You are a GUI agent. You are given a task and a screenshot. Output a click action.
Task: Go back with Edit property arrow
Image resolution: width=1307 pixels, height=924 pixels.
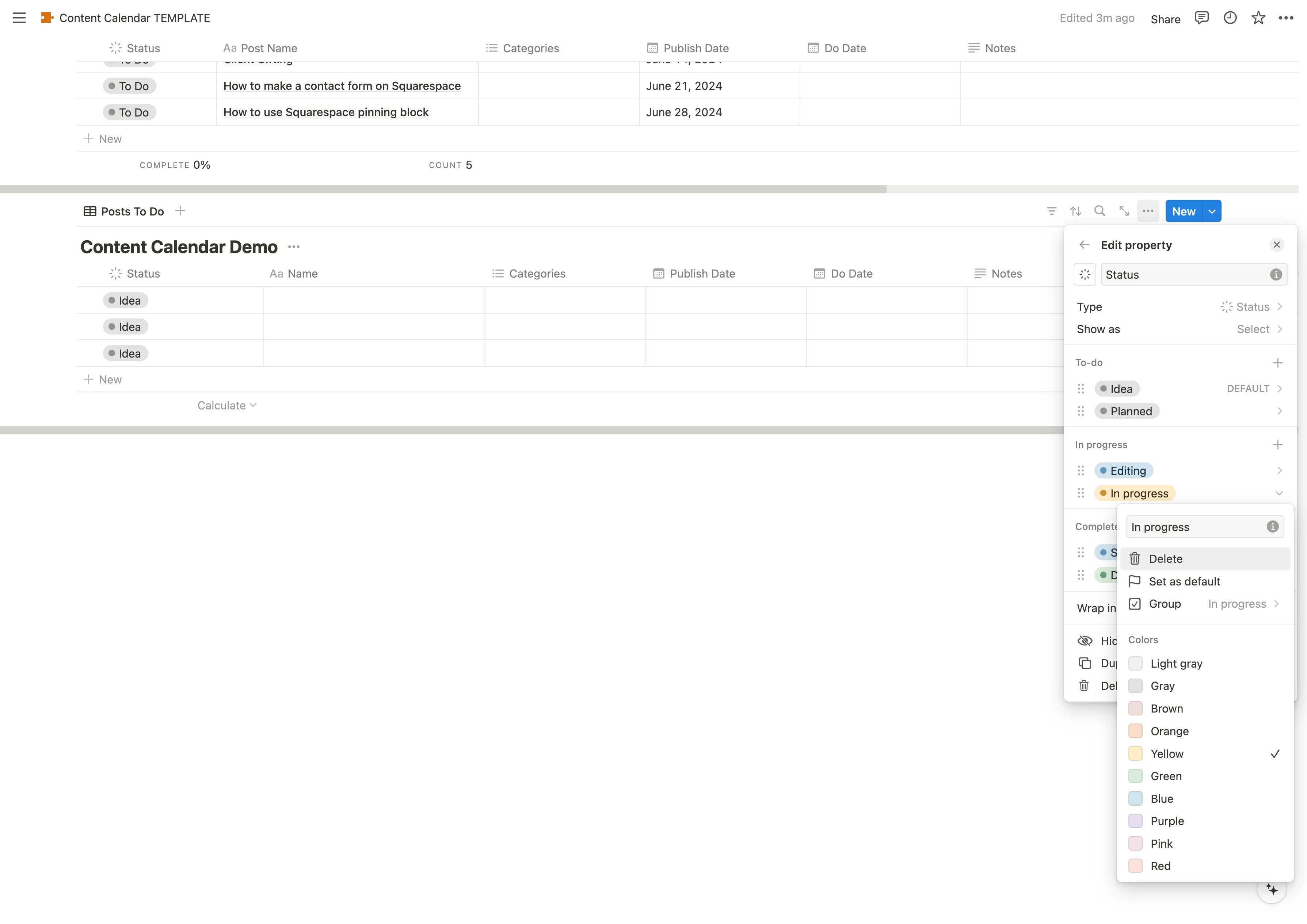(x=1084, y=245)
